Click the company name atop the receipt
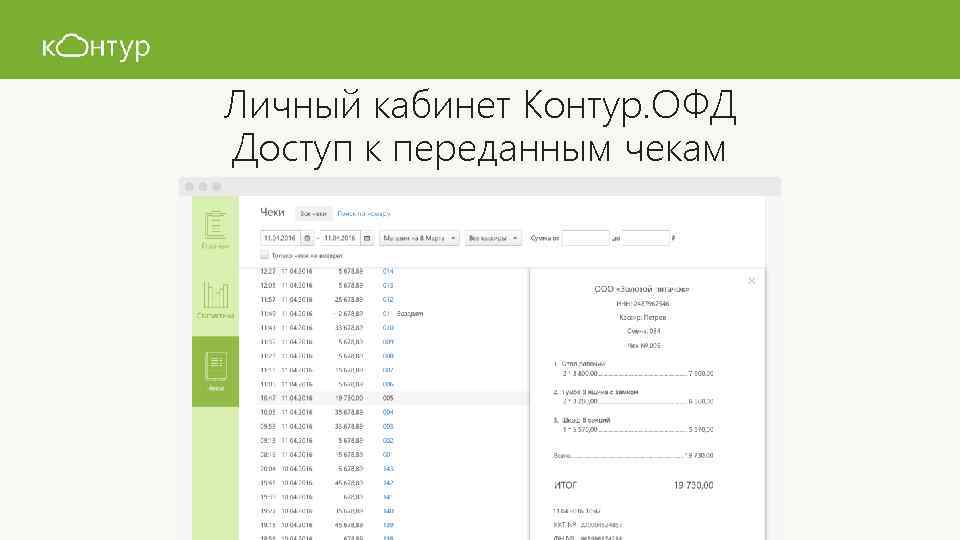Screen dimensions: 960x540 (642, 289)
